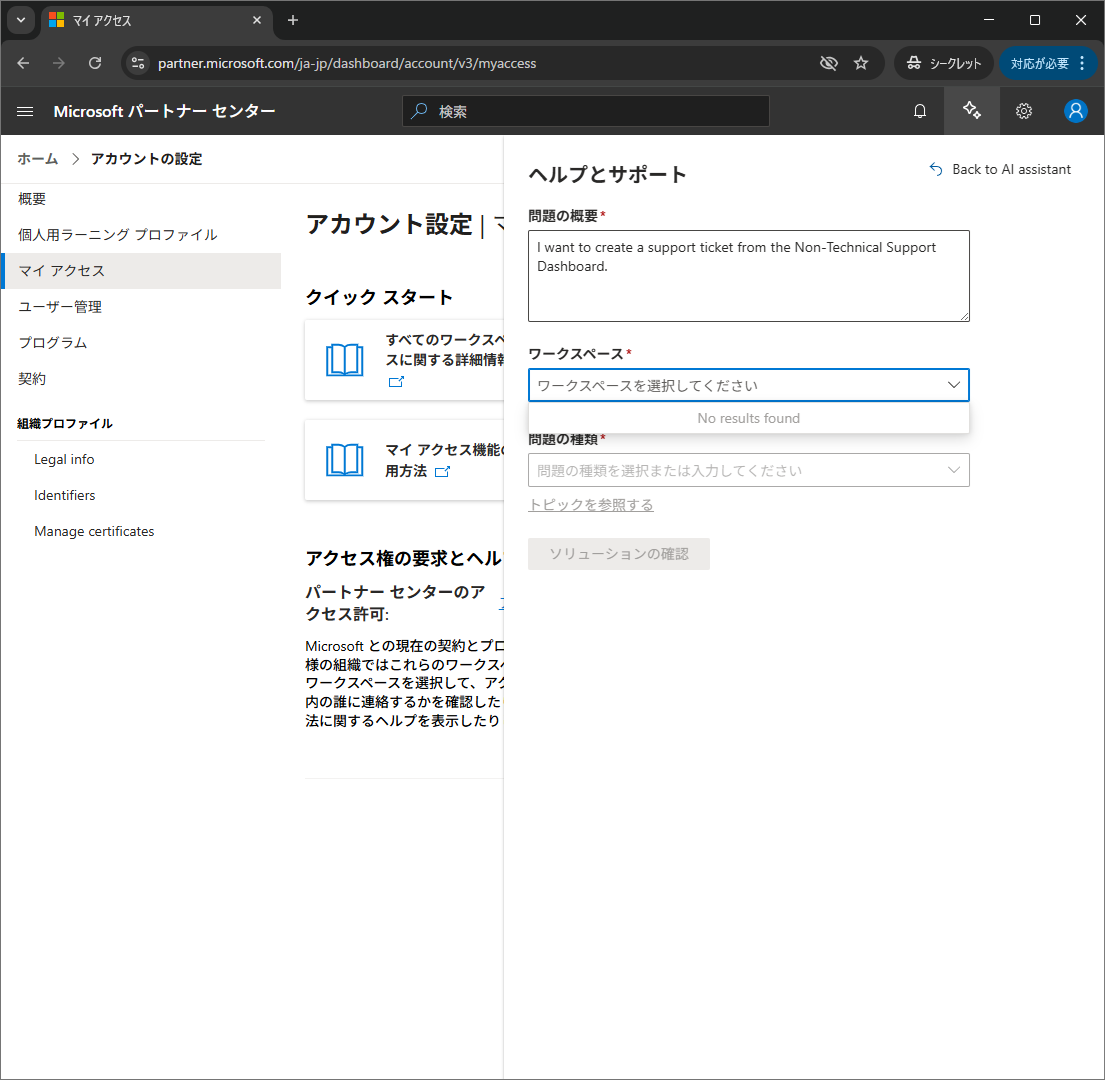Toggle the AI assistant sparkle icon

point(972,111)
